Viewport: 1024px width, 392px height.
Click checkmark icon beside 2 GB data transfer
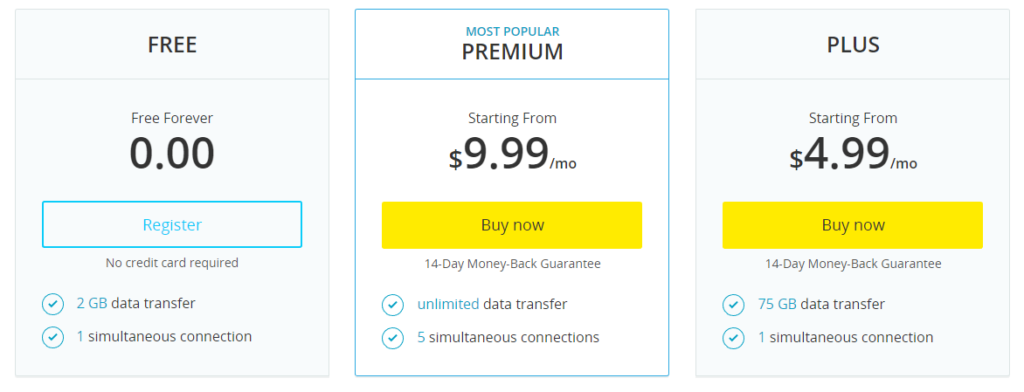[x=53, y=304]
